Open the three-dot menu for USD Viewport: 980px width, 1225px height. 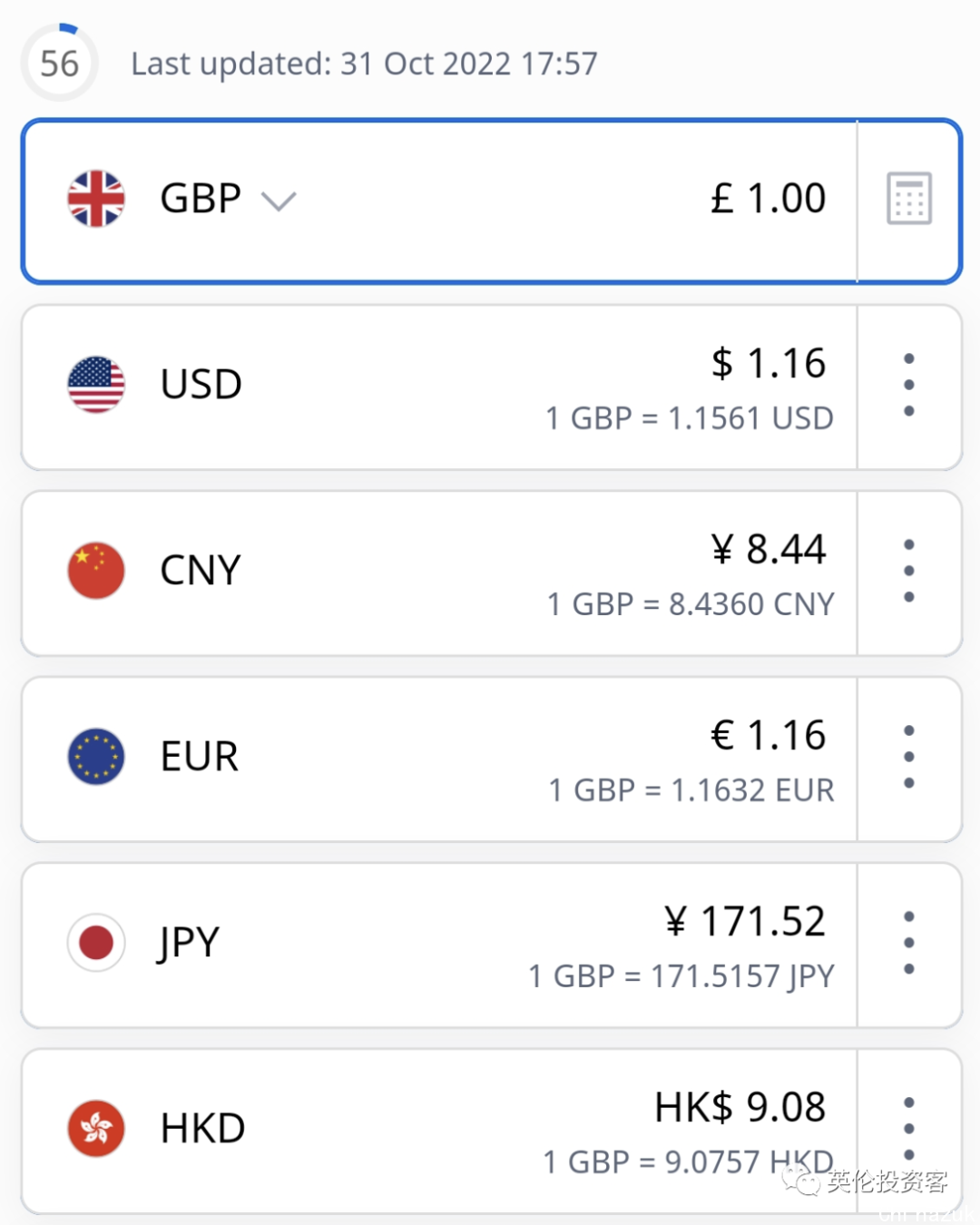tap(908, 386)
